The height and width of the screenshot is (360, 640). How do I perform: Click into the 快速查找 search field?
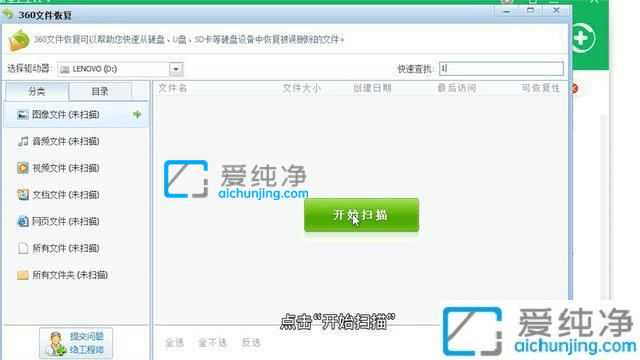501,69
